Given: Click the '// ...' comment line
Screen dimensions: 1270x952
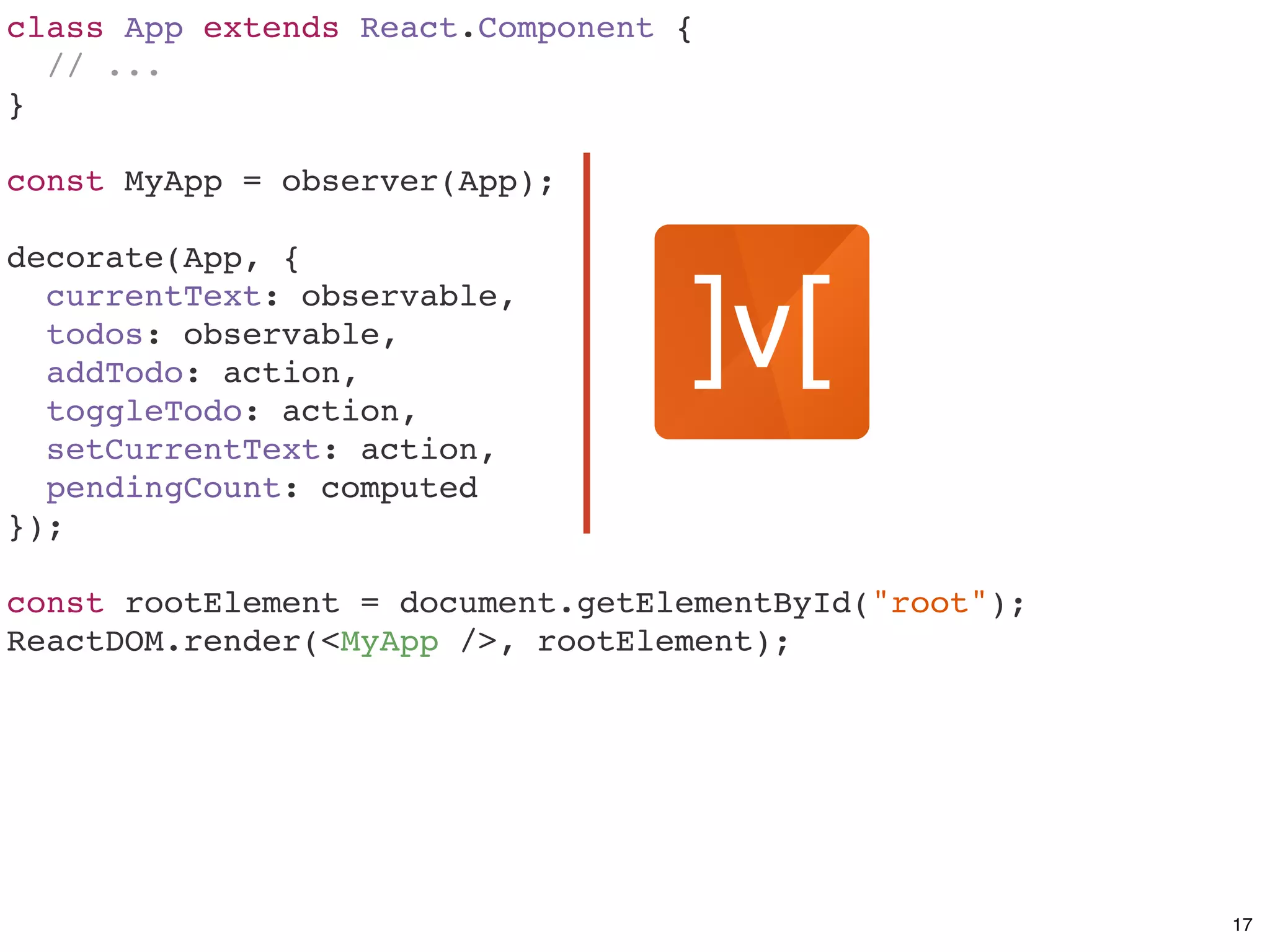Looking at the screenshot, I should (104, 66).
